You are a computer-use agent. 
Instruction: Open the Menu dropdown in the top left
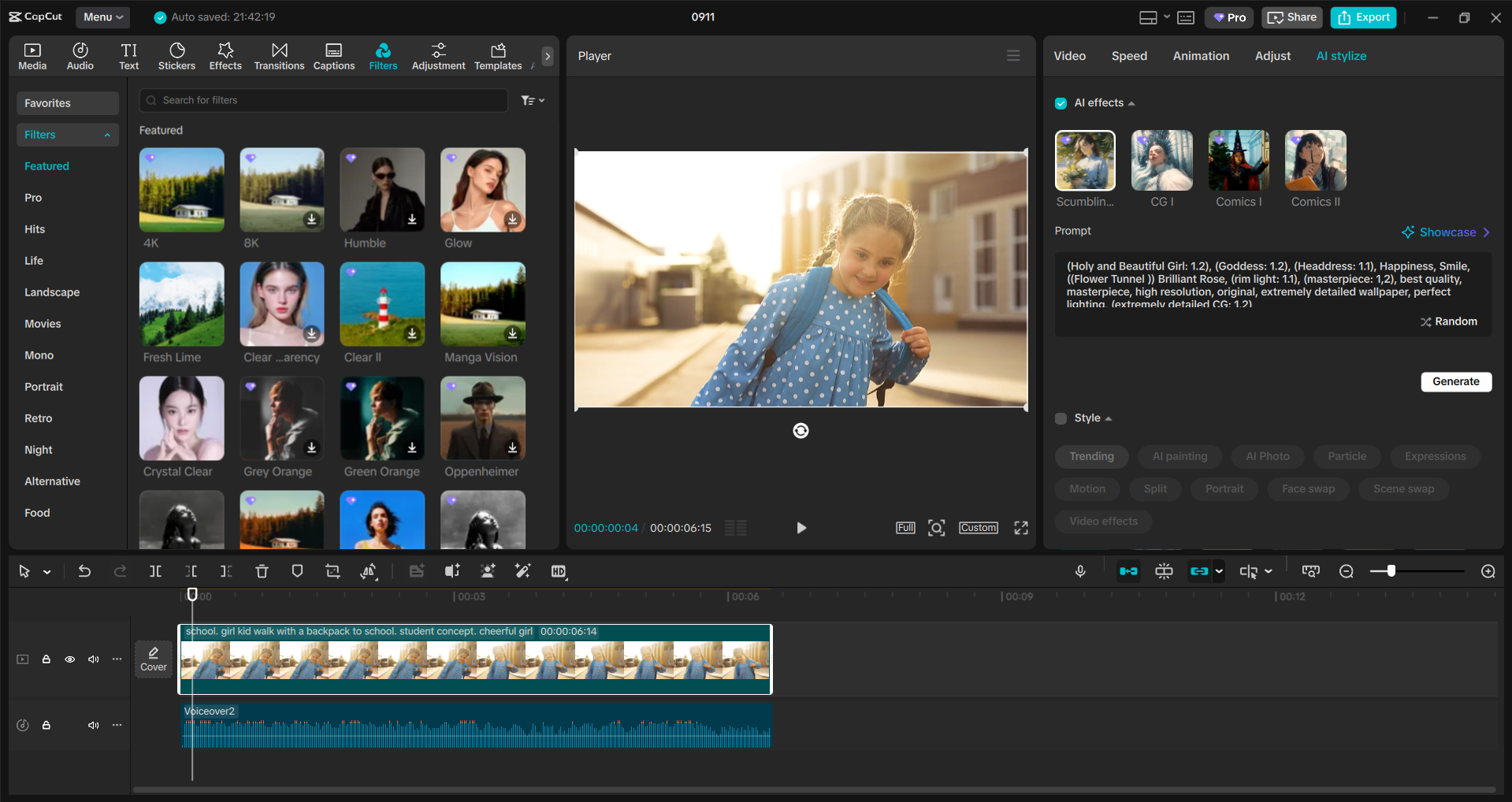click(102, 17)
